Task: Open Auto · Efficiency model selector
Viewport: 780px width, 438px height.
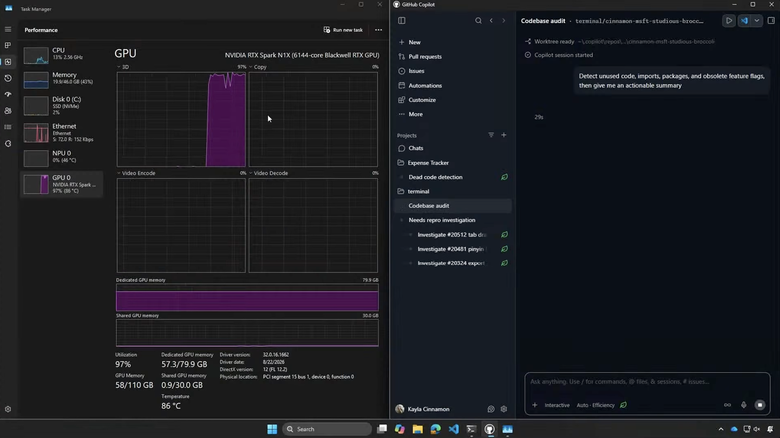Action: point(596,405)
